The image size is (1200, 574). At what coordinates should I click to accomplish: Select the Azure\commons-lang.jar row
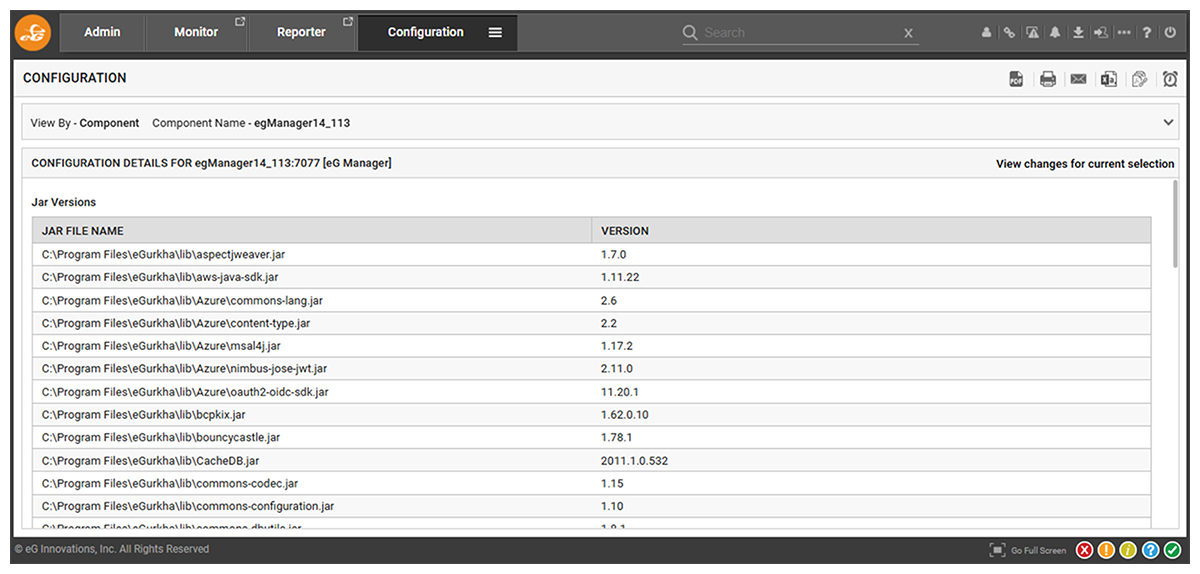[x=592, y=301]
